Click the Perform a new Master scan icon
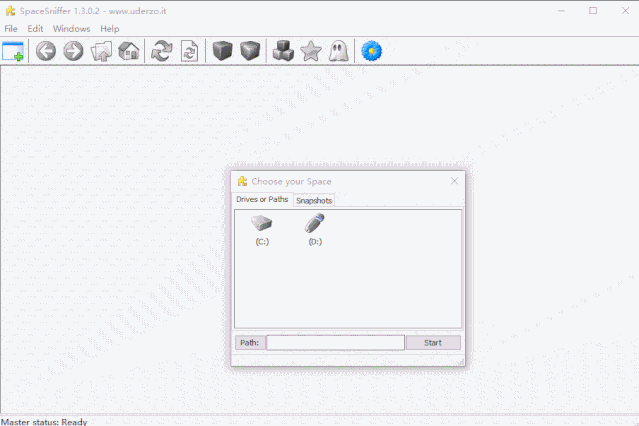This screenshot has width=639, height=426. [x=162, y=51]
